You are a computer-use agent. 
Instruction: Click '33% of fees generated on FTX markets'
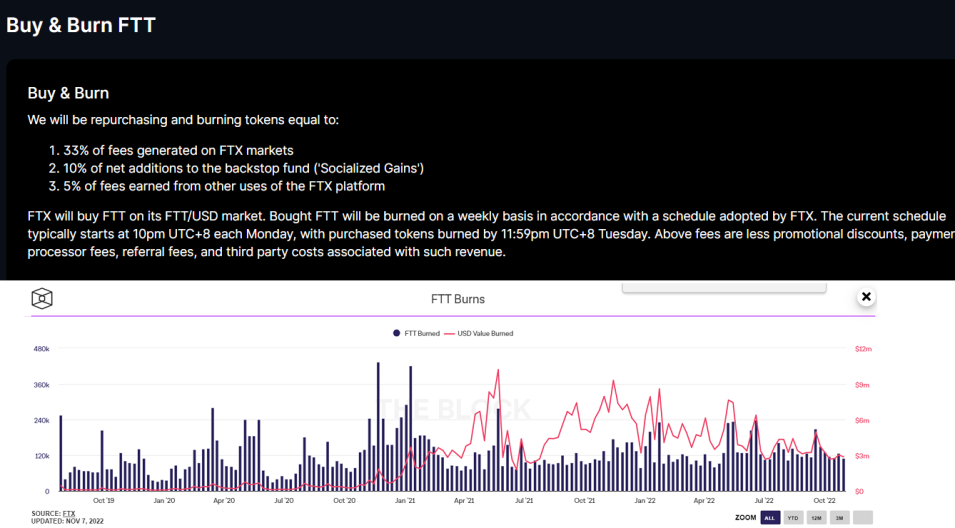point(178,150)
